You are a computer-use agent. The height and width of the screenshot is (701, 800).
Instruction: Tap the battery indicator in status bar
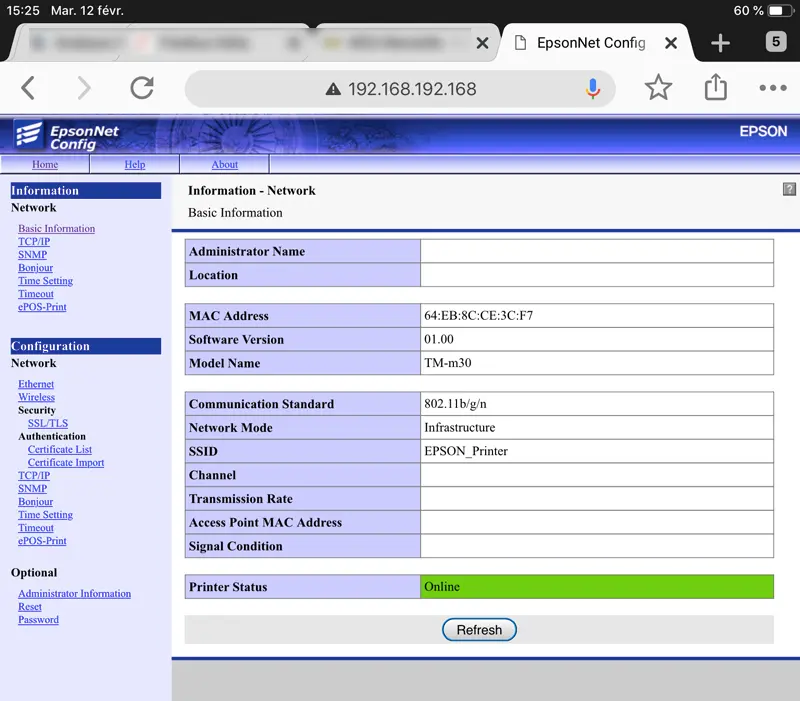click(x=780, y=10)
